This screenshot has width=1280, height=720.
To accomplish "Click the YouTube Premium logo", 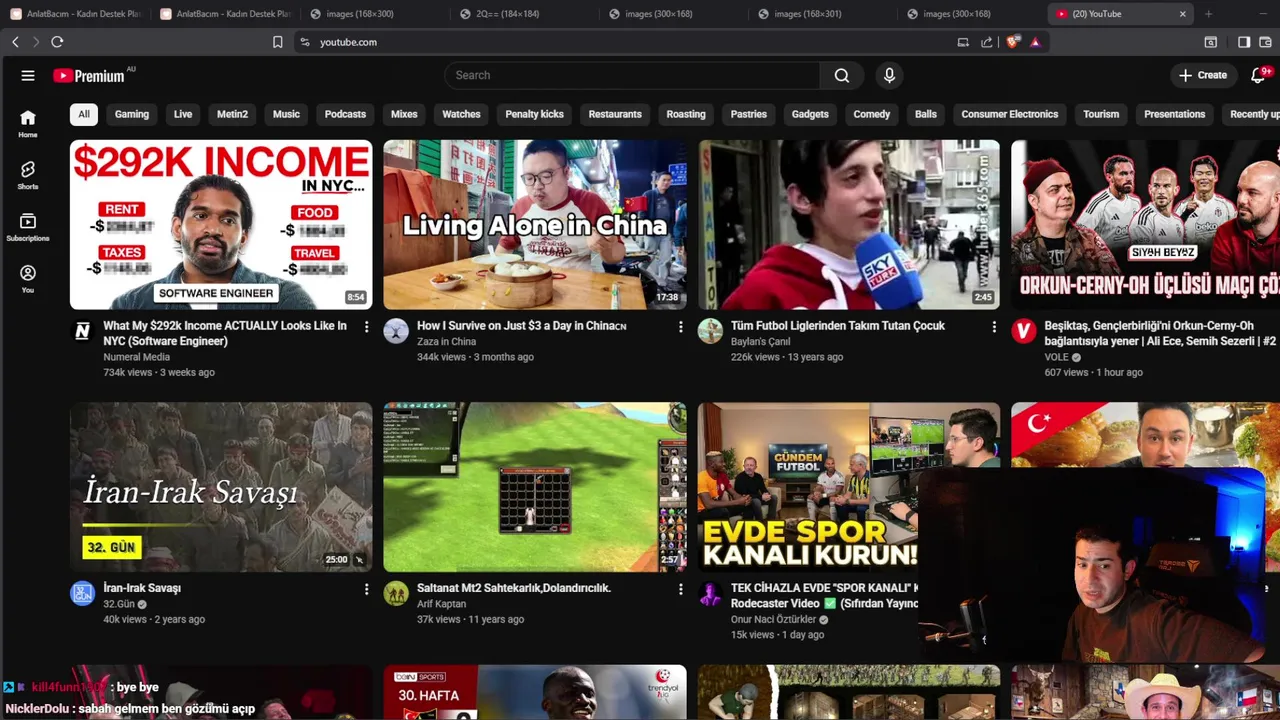I will [90, 75].
